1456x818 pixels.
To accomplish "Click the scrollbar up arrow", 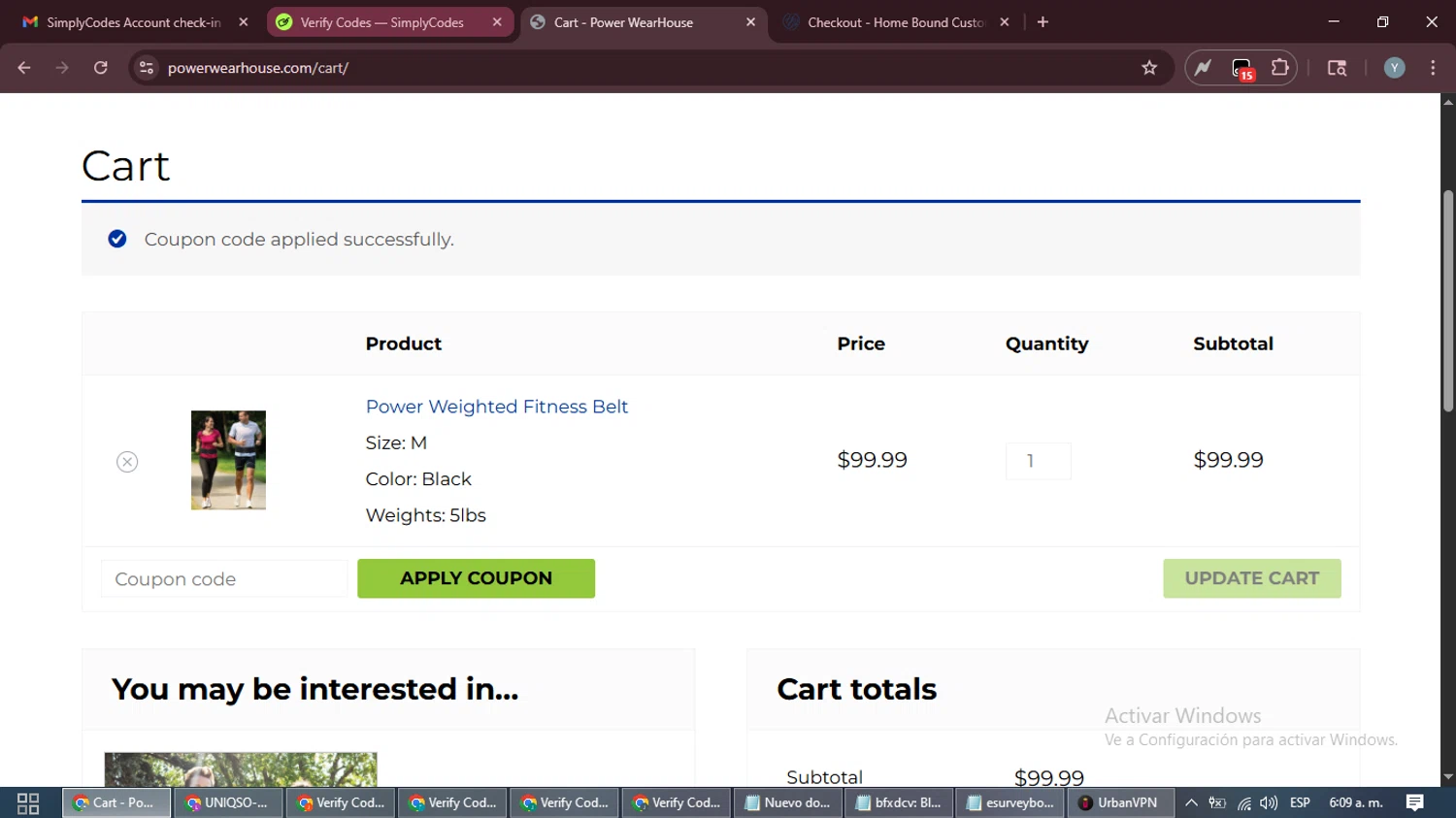I will pyautogui.click(x=1448, y=102).
